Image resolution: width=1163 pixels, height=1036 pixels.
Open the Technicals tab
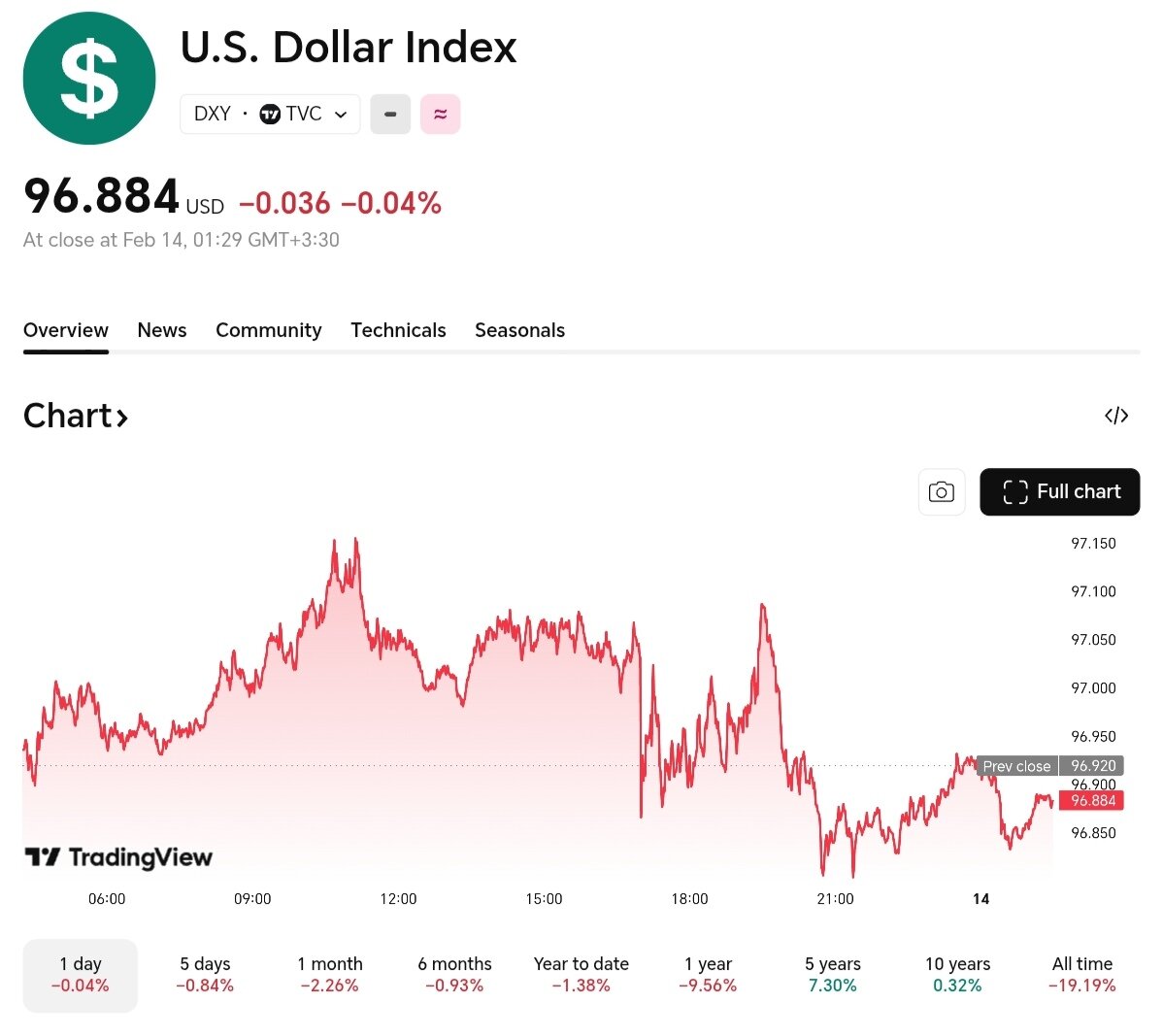tap(398, 330)
